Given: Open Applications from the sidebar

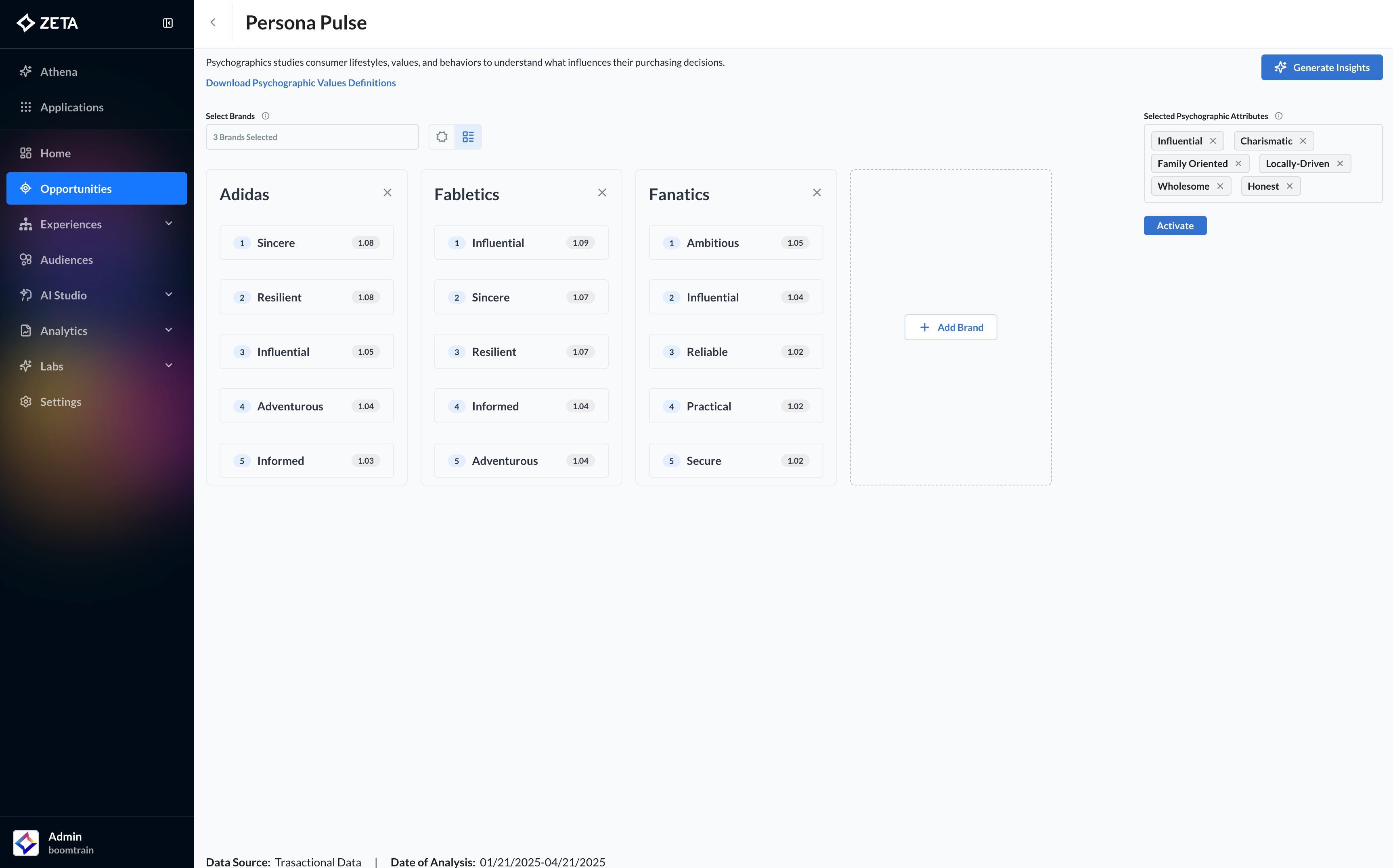Looking at the screenshot, I should (x=96, y=107).
